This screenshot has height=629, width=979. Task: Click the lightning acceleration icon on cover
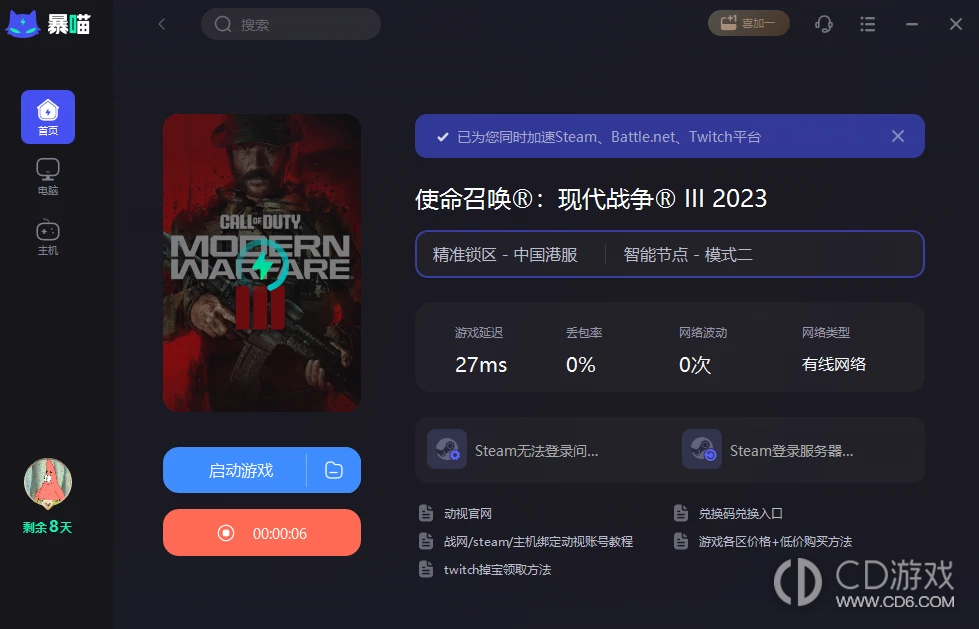click(262, 264)
